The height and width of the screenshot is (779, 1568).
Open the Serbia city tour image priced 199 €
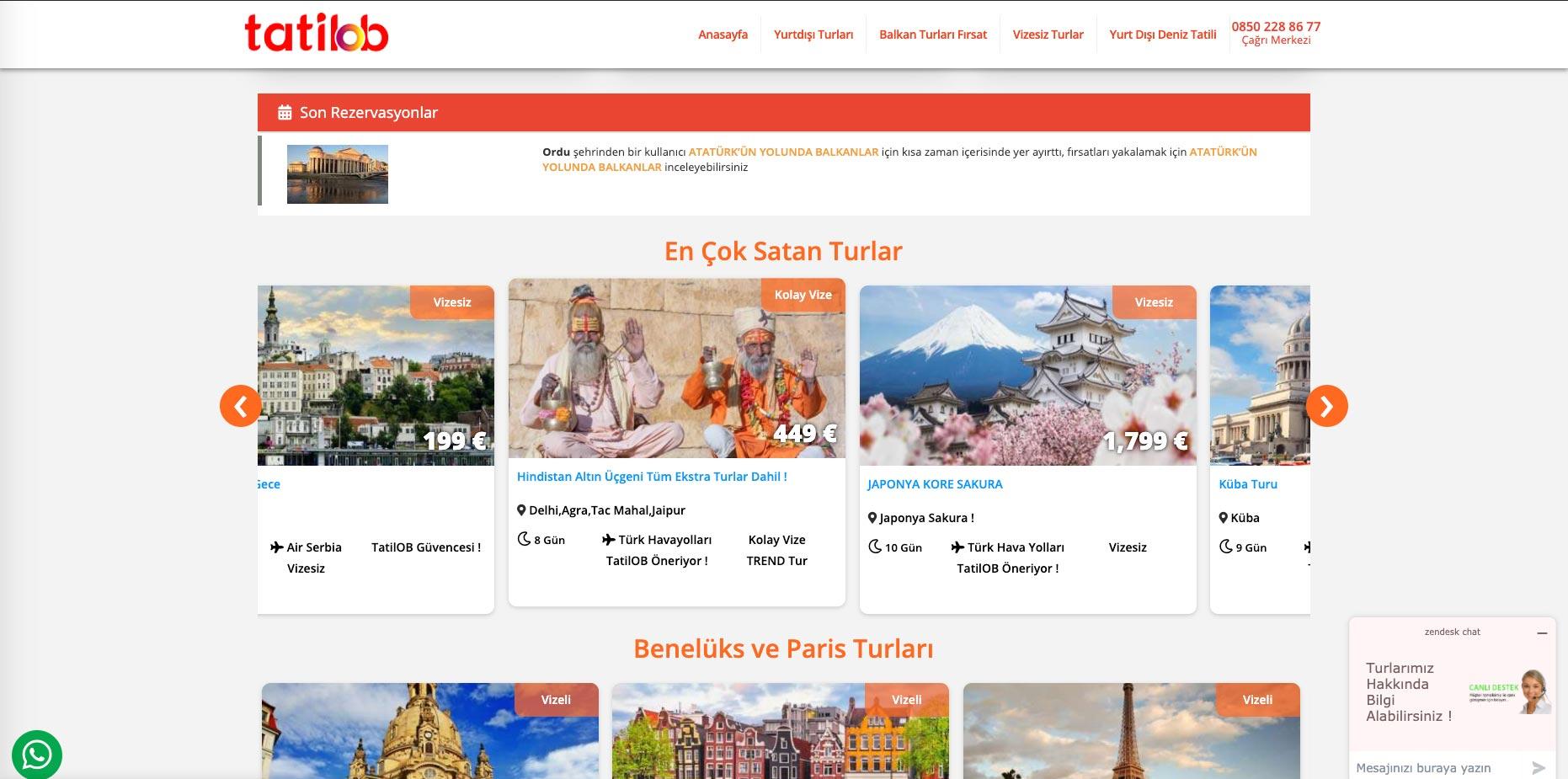pyautogui.click(x=376, y=376)
